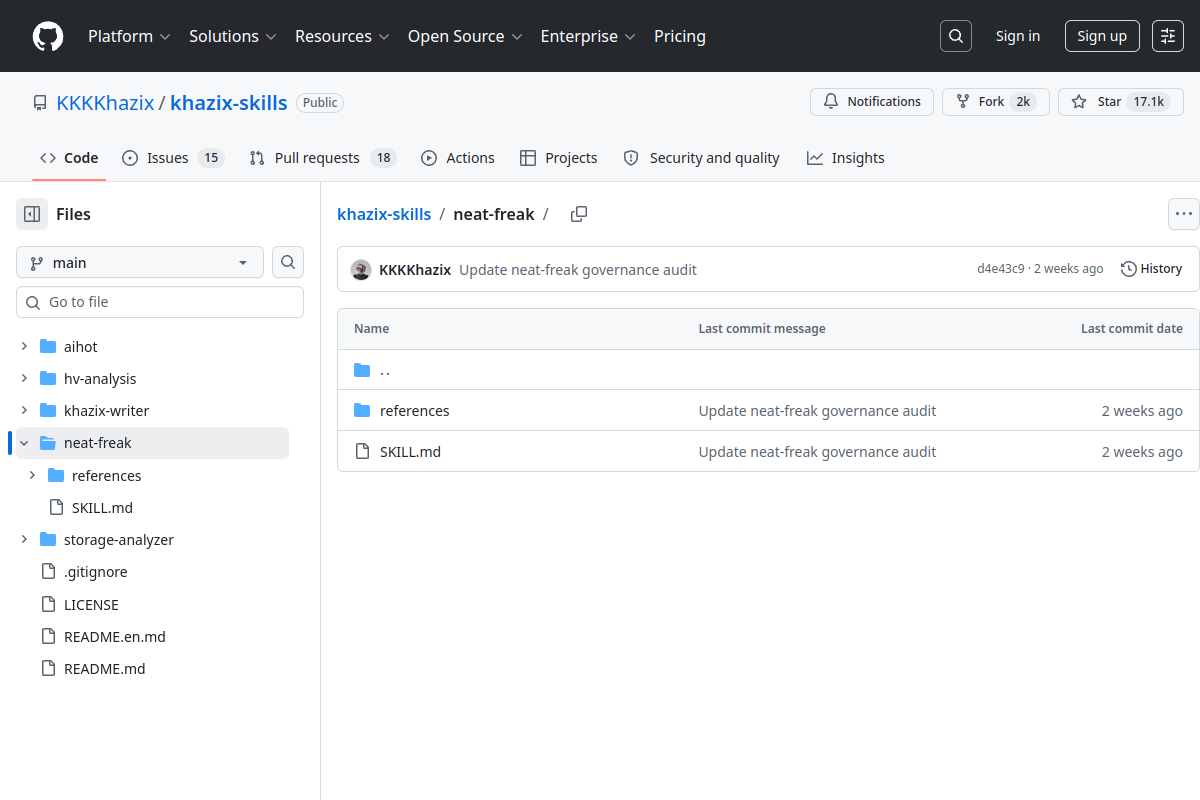Screen dimensions: 1200x800
Task: Click the Sign in link
Action: [x=1018, y=36]
